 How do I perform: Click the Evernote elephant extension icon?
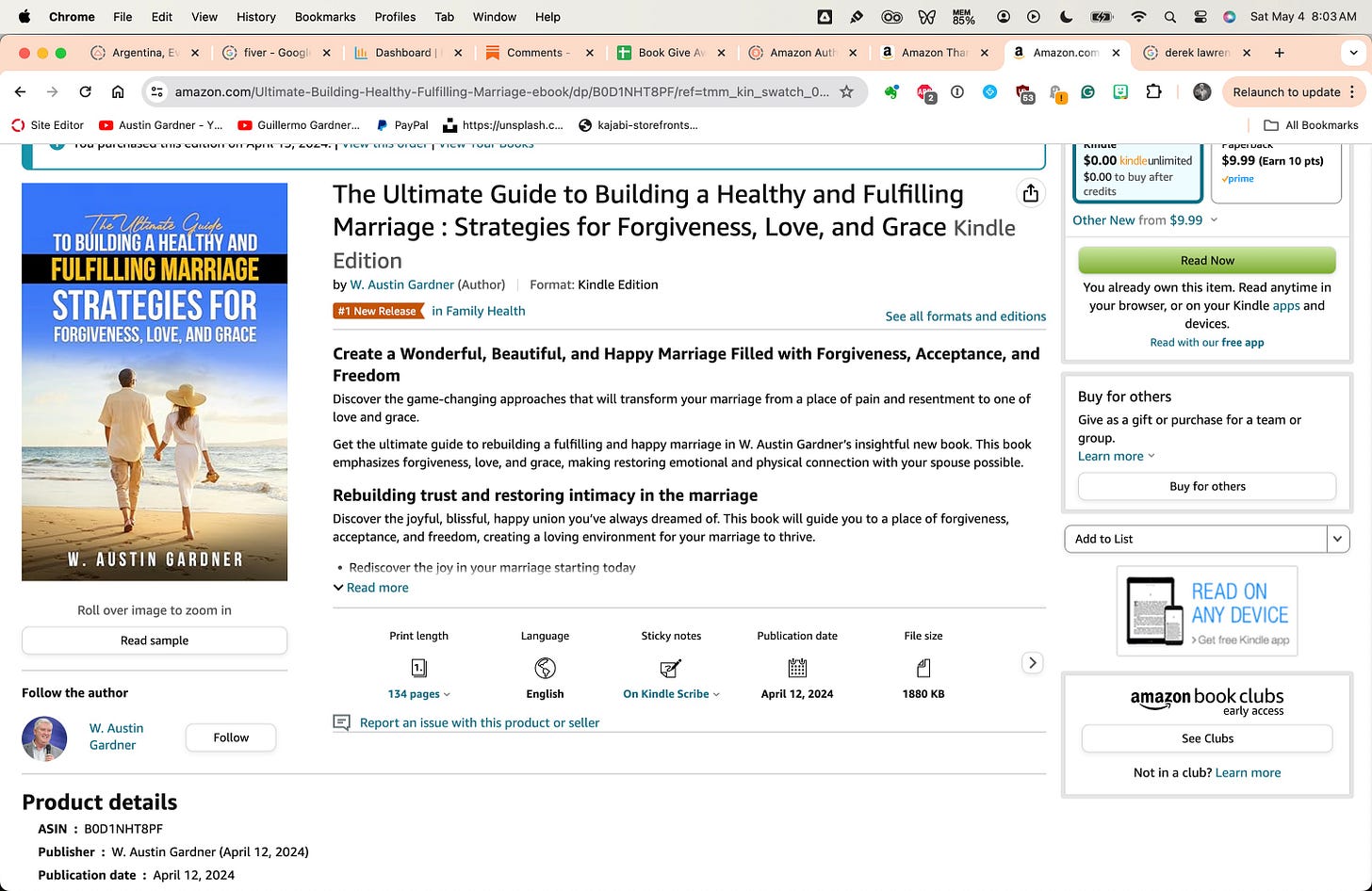click(x=890, y=91)
